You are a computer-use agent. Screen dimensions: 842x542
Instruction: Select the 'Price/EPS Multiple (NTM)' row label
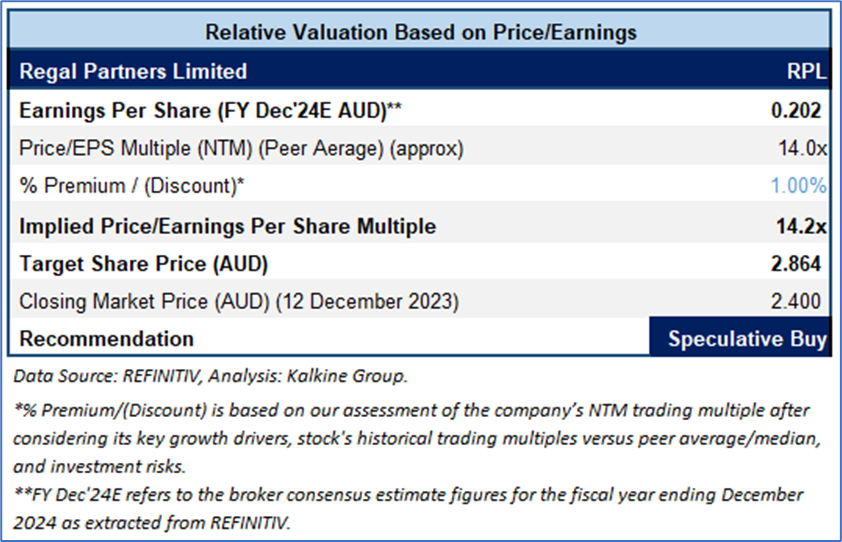pyautogui.click(x=241, y=147)
